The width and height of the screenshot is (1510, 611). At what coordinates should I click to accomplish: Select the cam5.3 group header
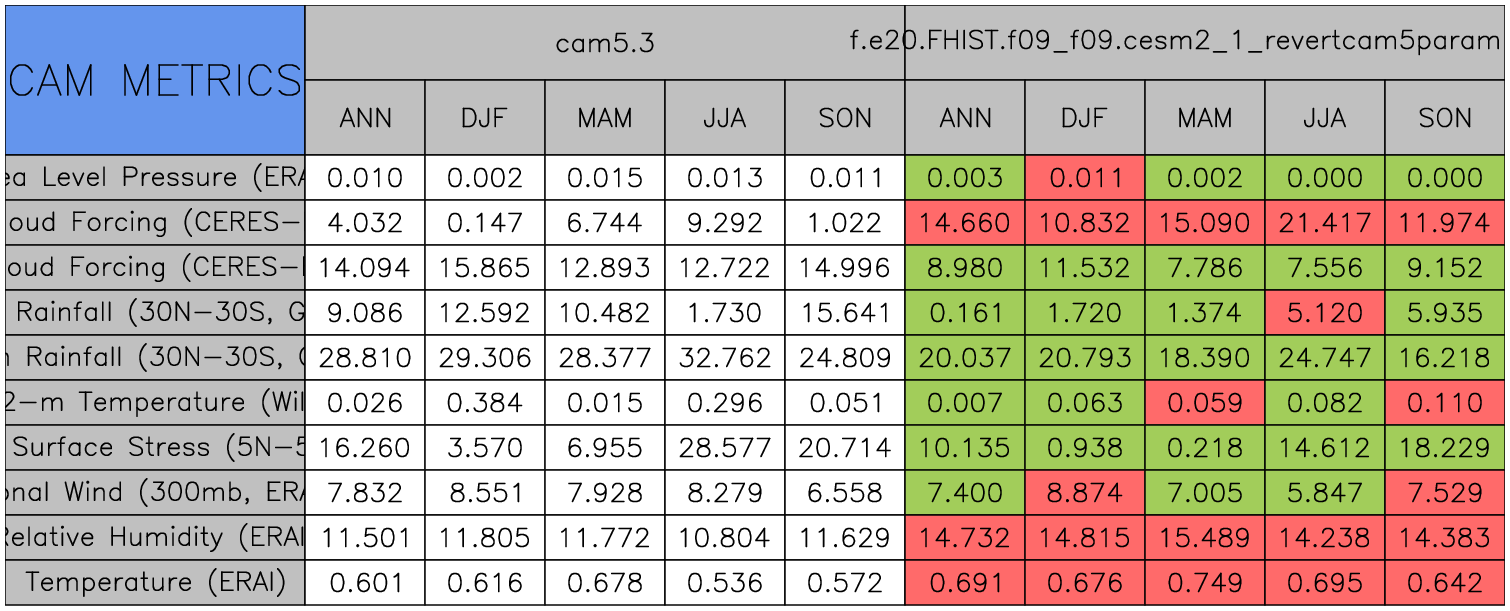(604, 43)
